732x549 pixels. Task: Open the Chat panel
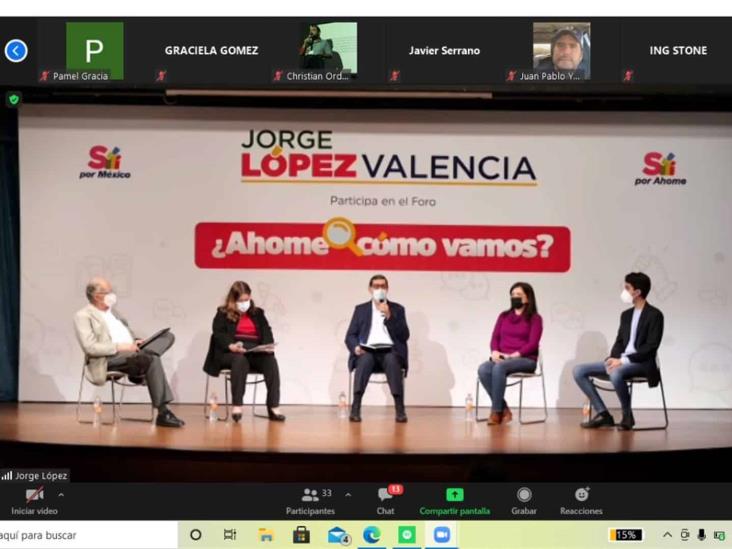click(x=386, y=501)
